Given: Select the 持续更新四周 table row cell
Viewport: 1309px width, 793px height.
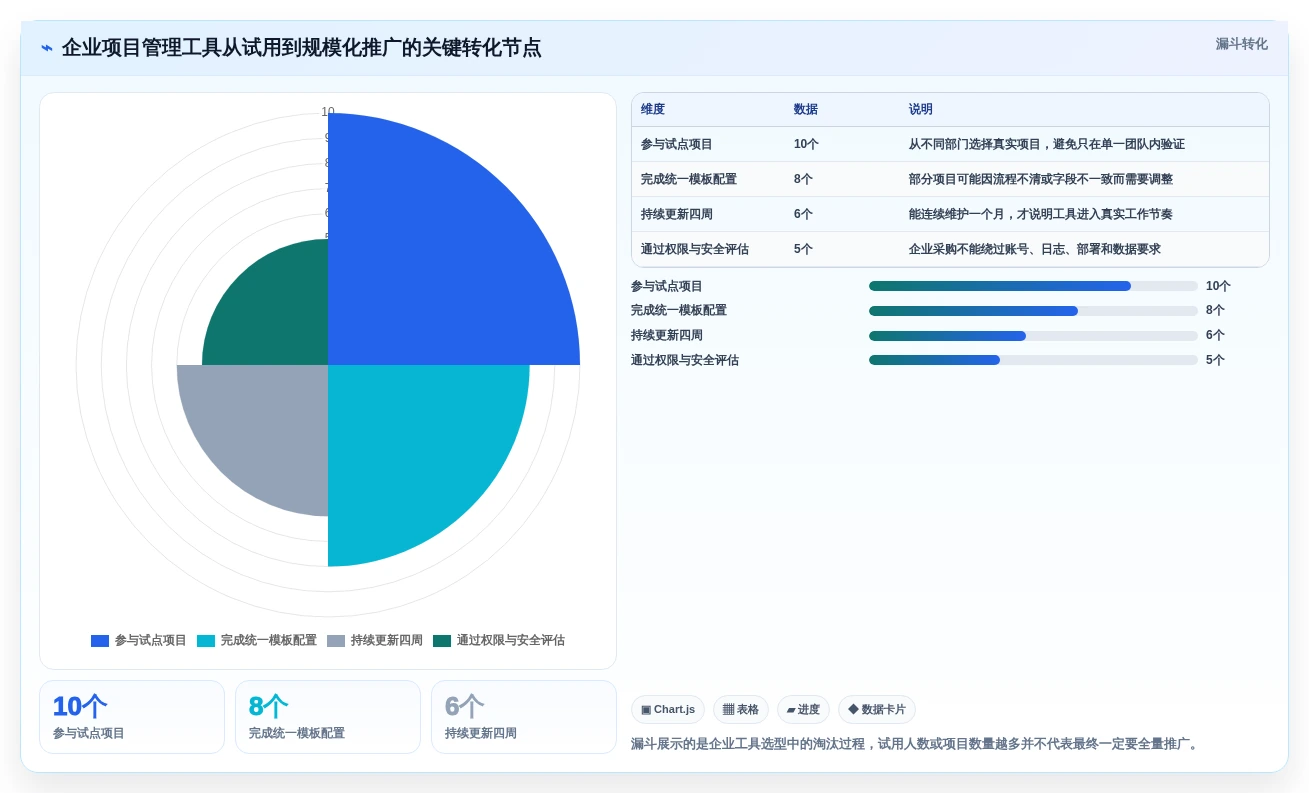Looking at the screenshot, I should (677, 214).
